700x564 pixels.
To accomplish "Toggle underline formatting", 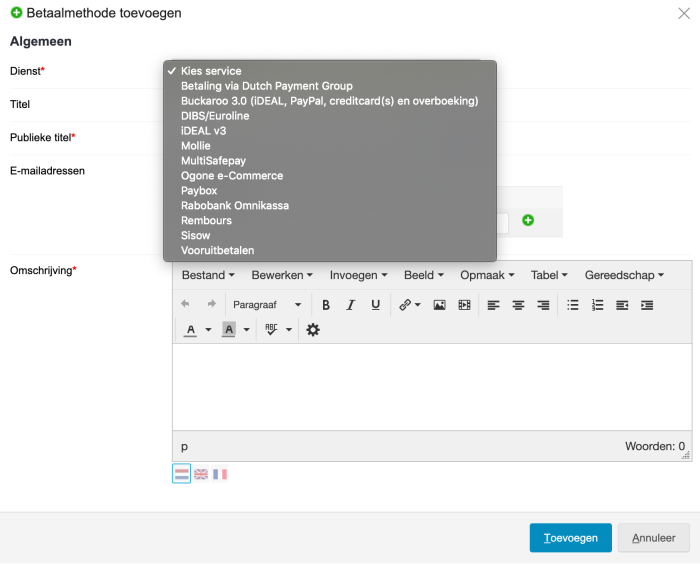I will pos(375,305).
